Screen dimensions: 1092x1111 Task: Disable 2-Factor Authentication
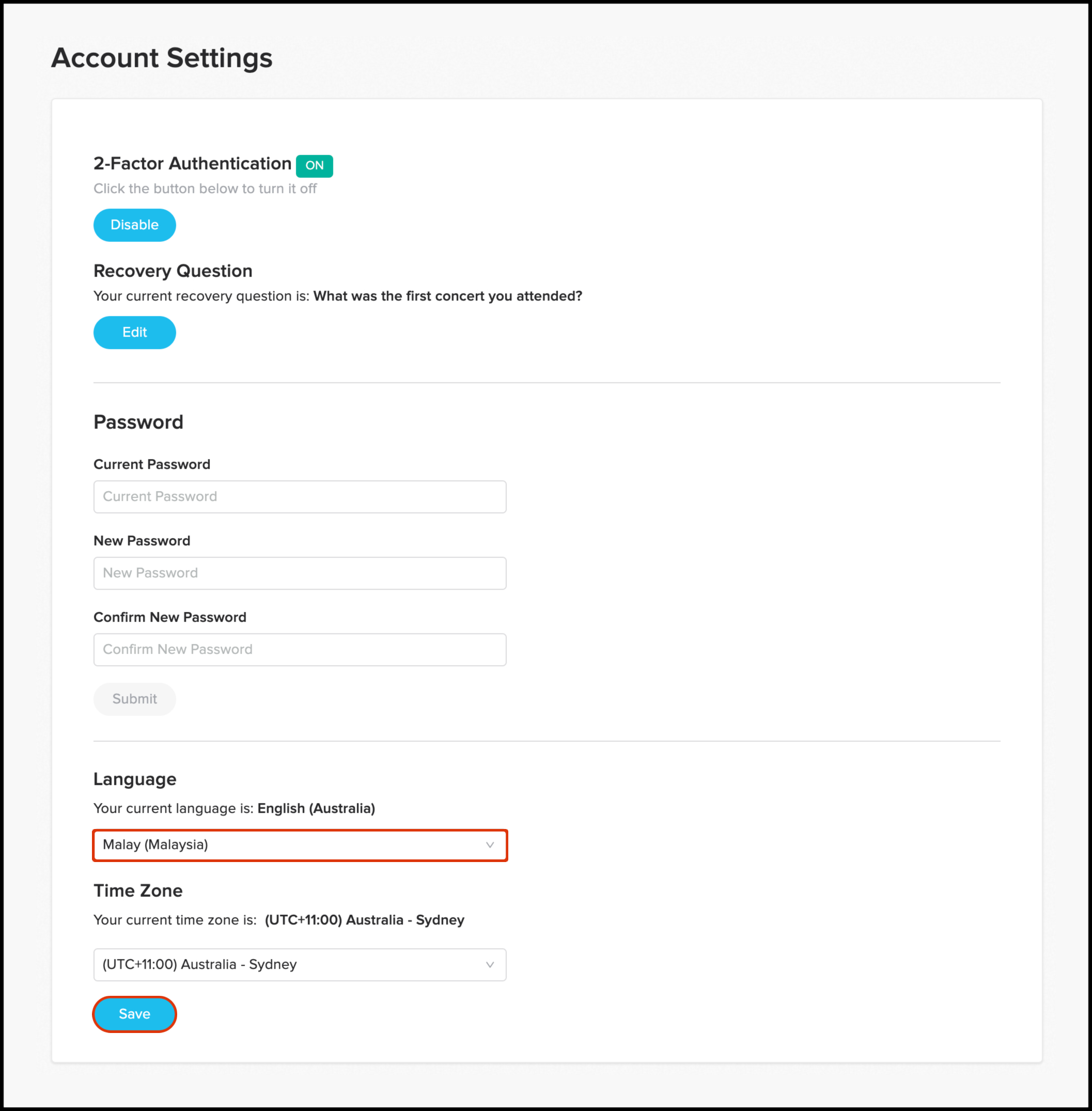point(134,225)
